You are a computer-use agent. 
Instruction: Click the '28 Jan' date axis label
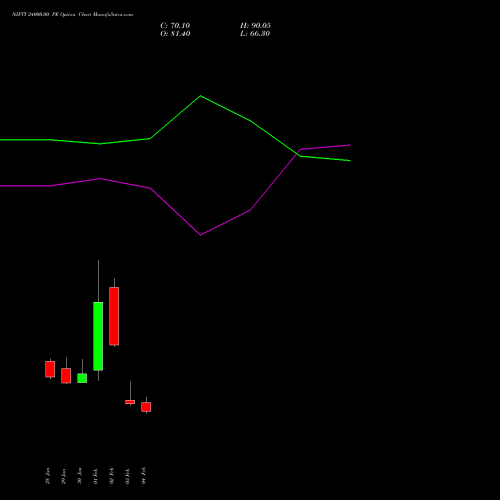point(48,476)
